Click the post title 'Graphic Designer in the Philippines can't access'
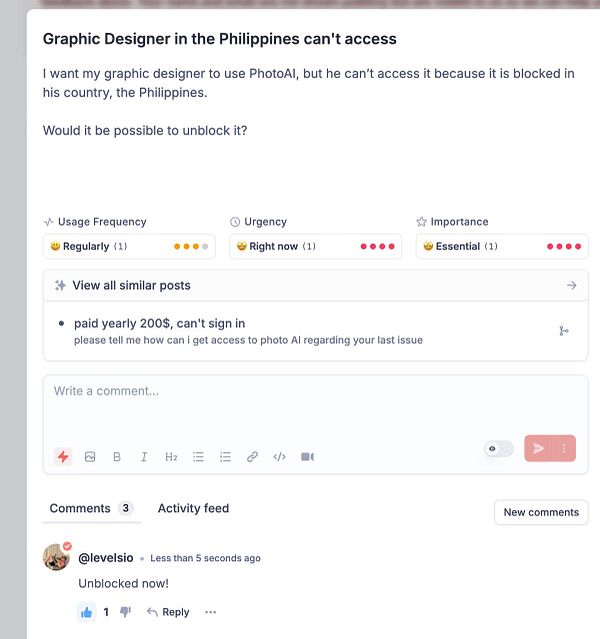Image resolution: width=600 pixels, height=639 pixels. tap(220, 39)
